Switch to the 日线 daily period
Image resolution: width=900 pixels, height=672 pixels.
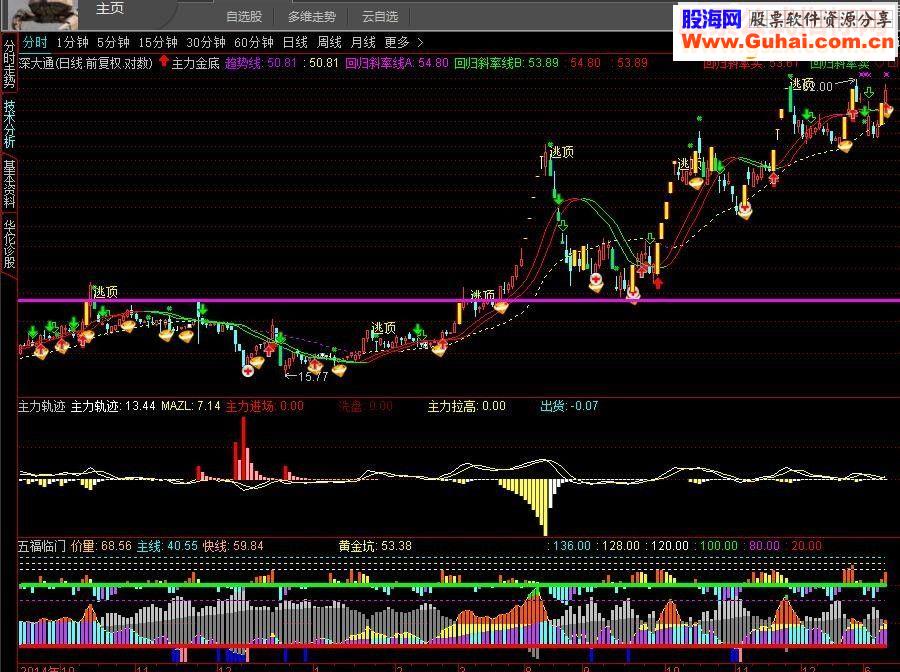(x=295, y=42)
